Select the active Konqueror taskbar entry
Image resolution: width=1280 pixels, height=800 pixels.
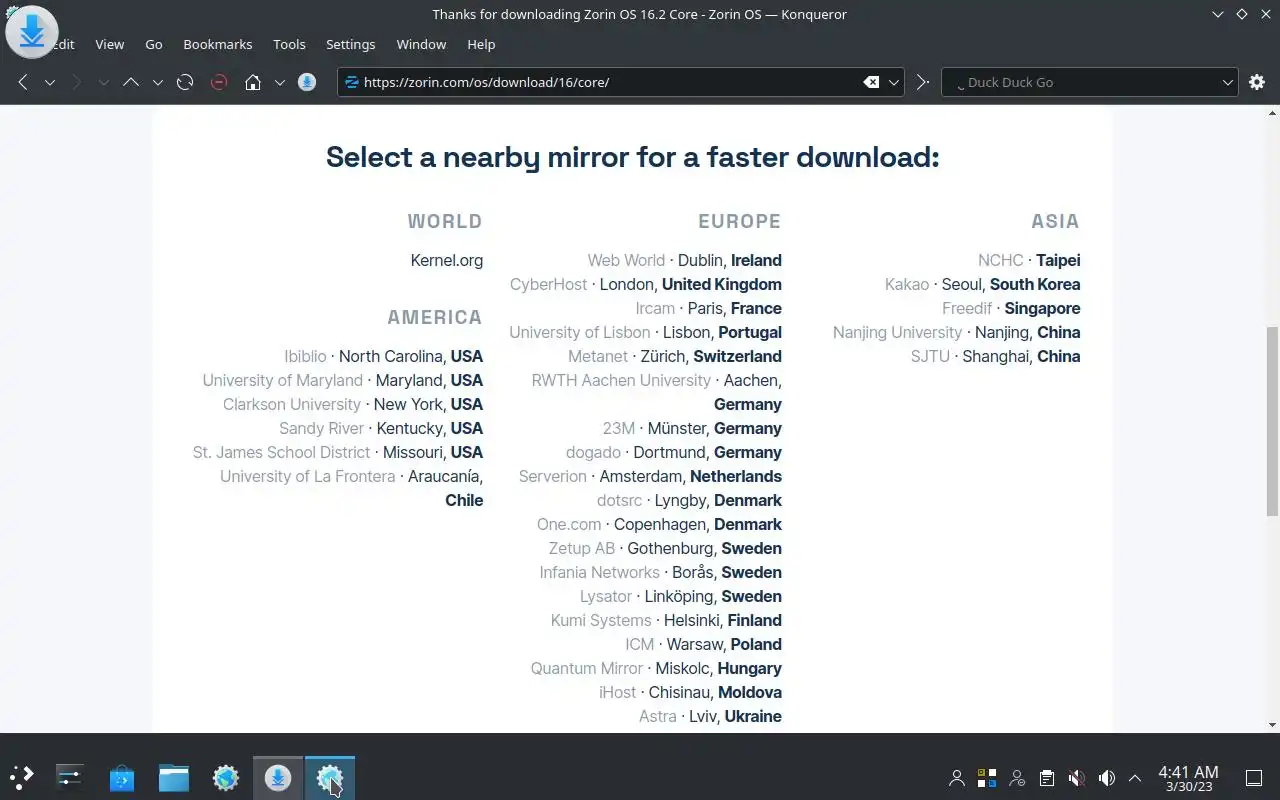click(x=330, y=777)
